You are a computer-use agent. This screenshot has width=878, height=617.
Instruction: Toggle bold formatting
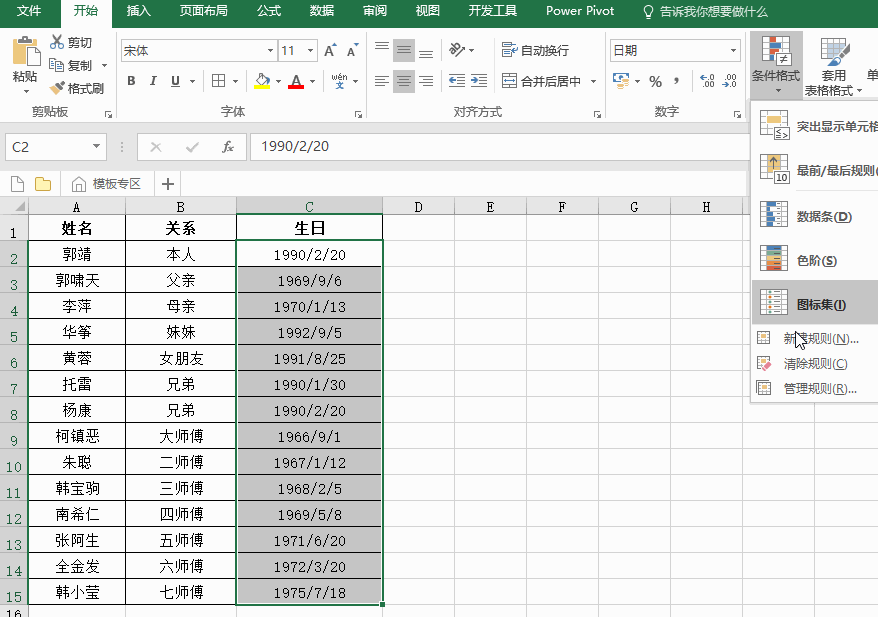pos(131,81)
